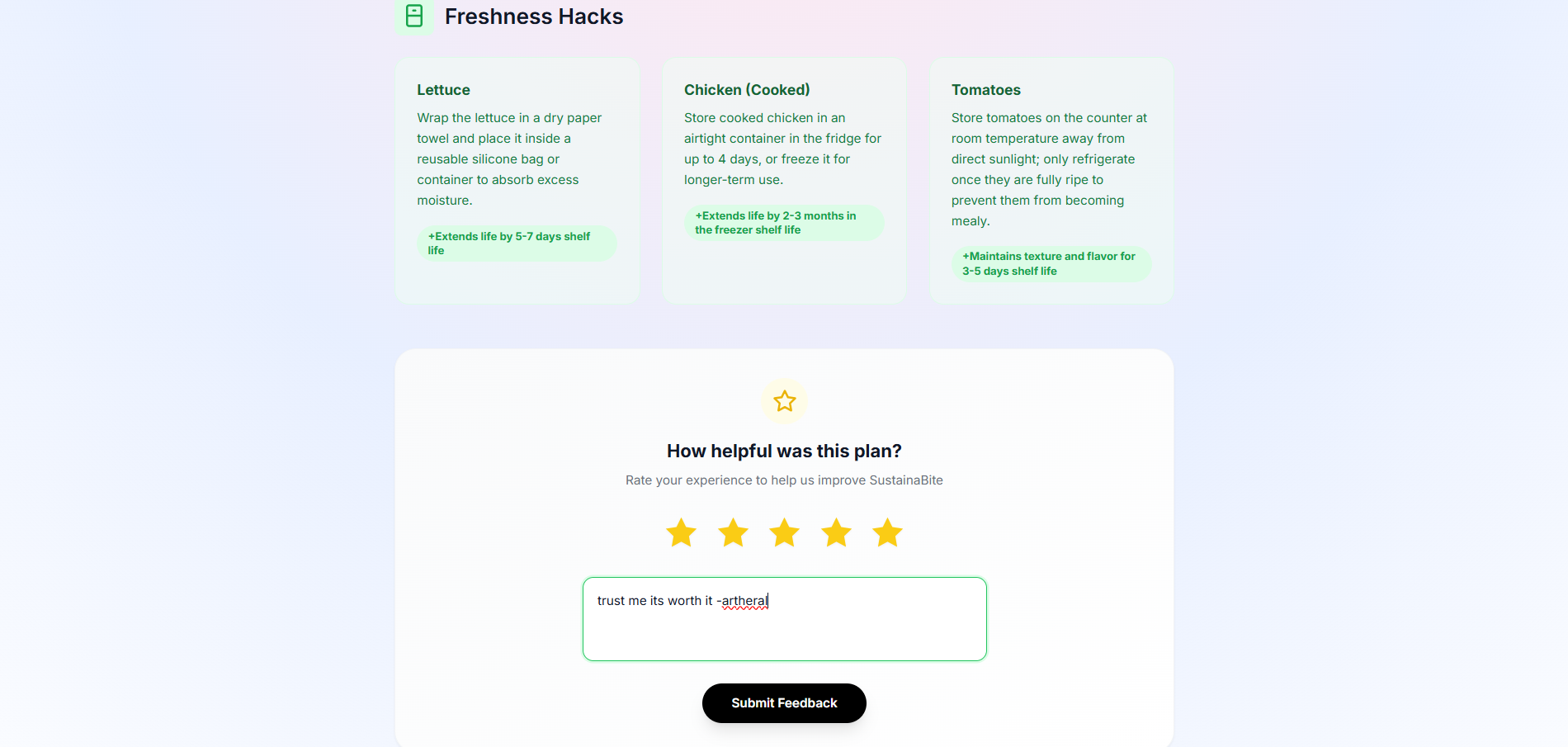This screenshot has height=747, width=1568.
Task: Select the first rating star
Action: pos(681,532)
